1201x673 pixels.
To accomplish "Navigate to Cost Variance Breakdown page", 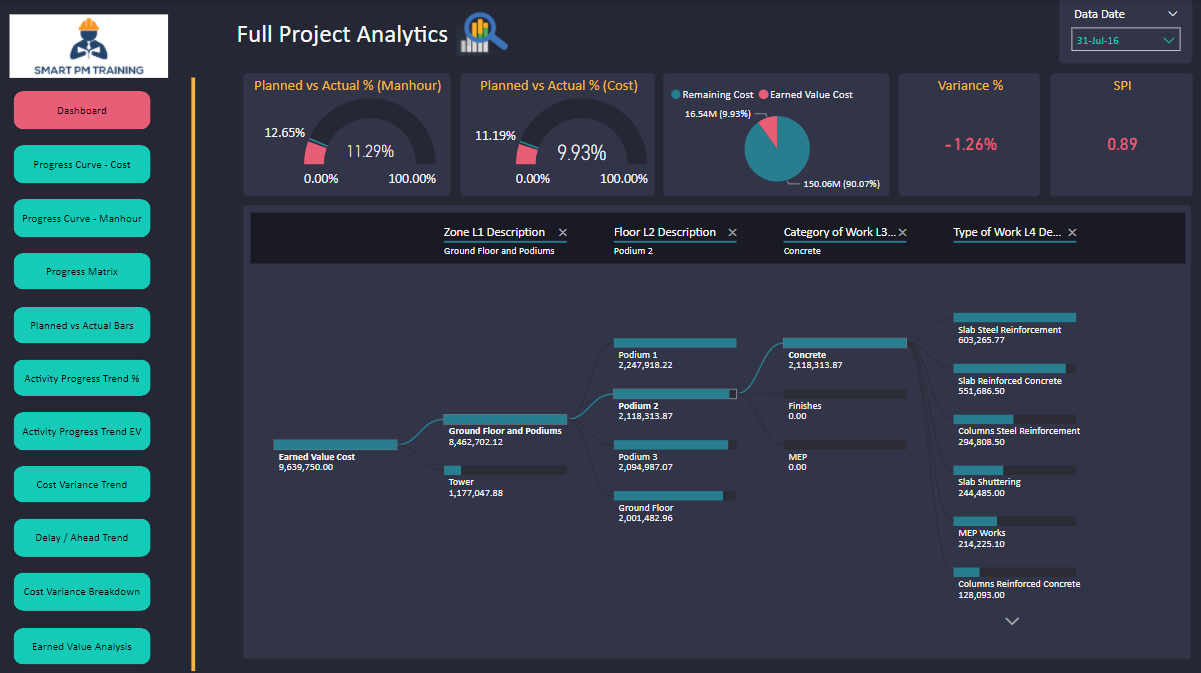I will [81, 591].
